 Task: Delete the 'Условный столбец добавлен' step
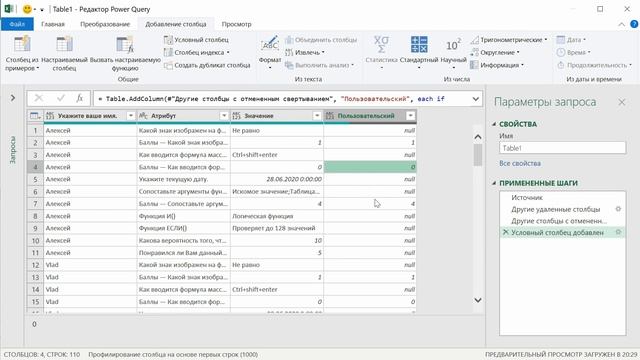(506, 232)
